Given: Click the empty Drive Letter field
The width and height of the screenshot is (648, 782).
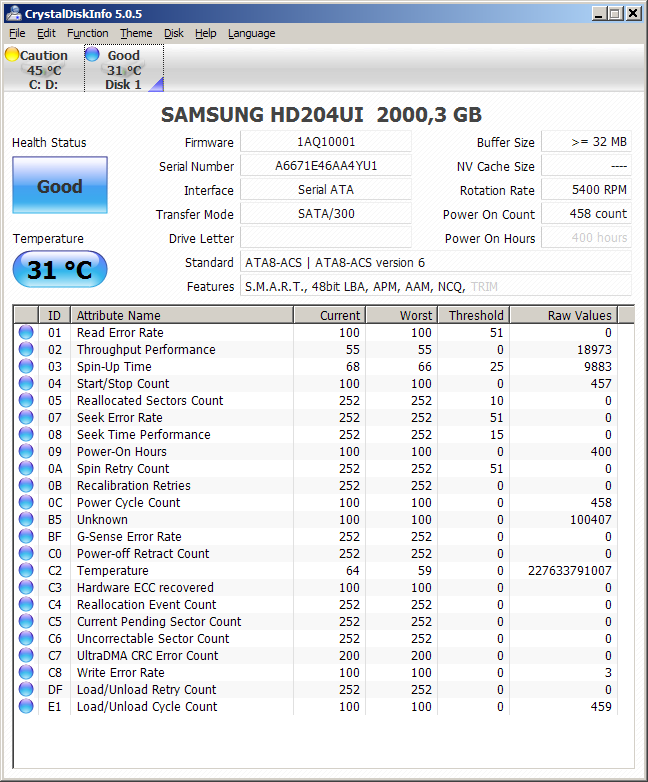Looking at the screenshot, I should (x=326, y=237).
